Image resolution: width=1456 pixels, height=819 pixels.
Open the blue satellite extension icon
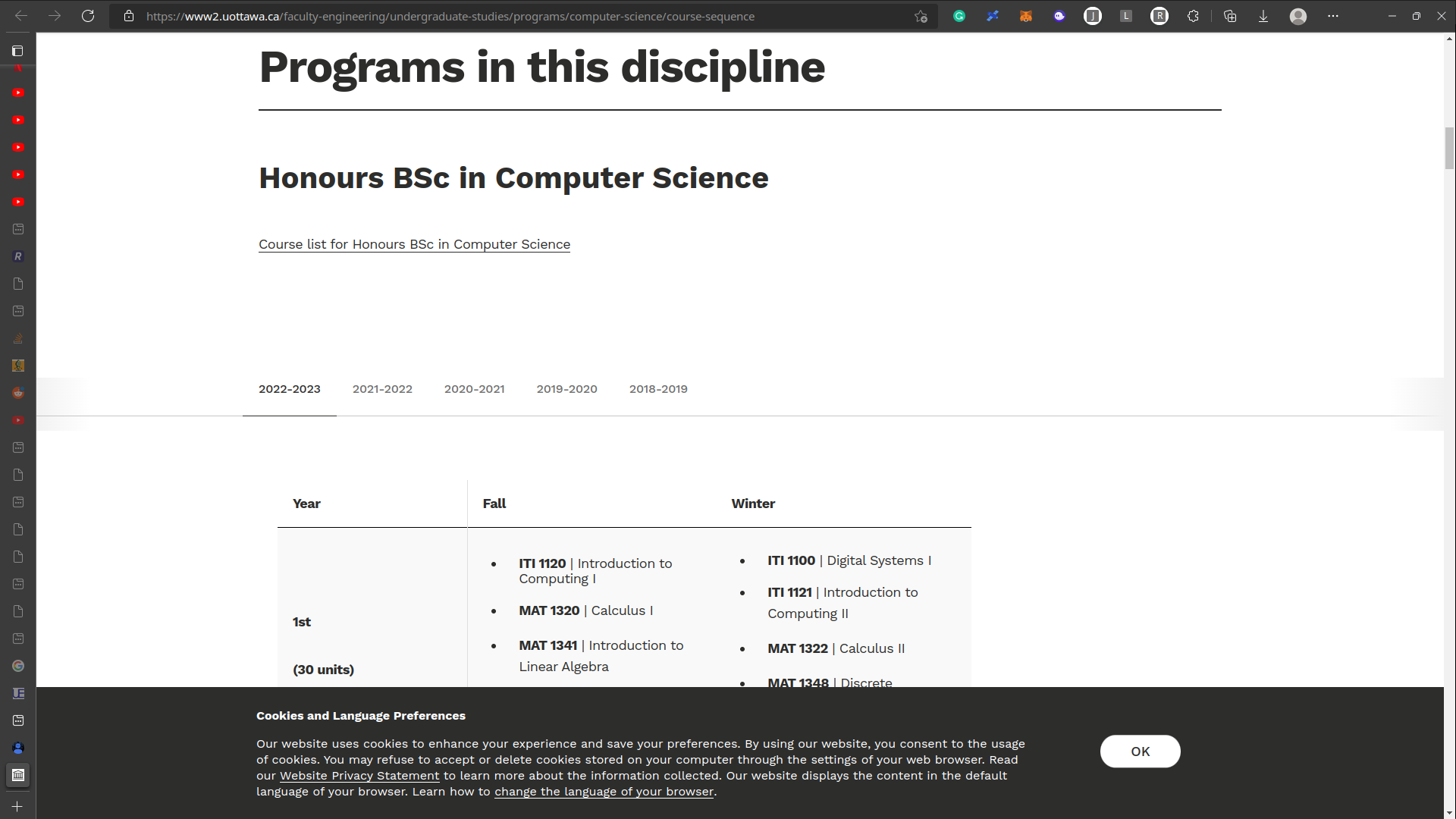993,16
